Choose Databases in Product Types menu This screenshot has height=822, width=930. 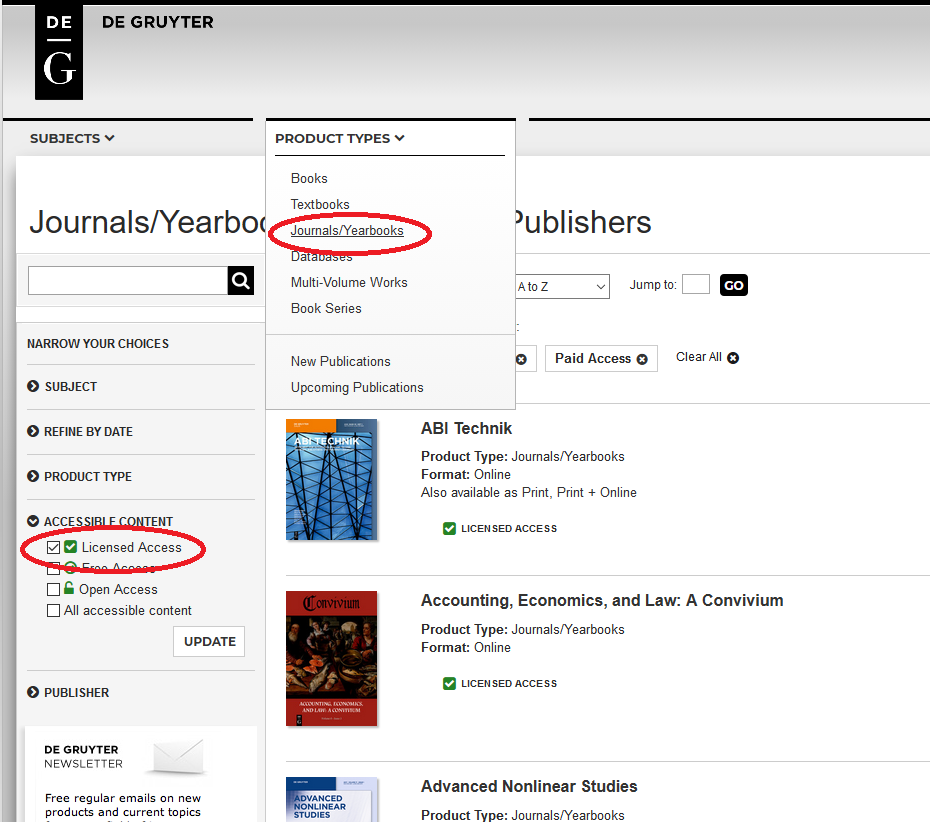point(321,257)
